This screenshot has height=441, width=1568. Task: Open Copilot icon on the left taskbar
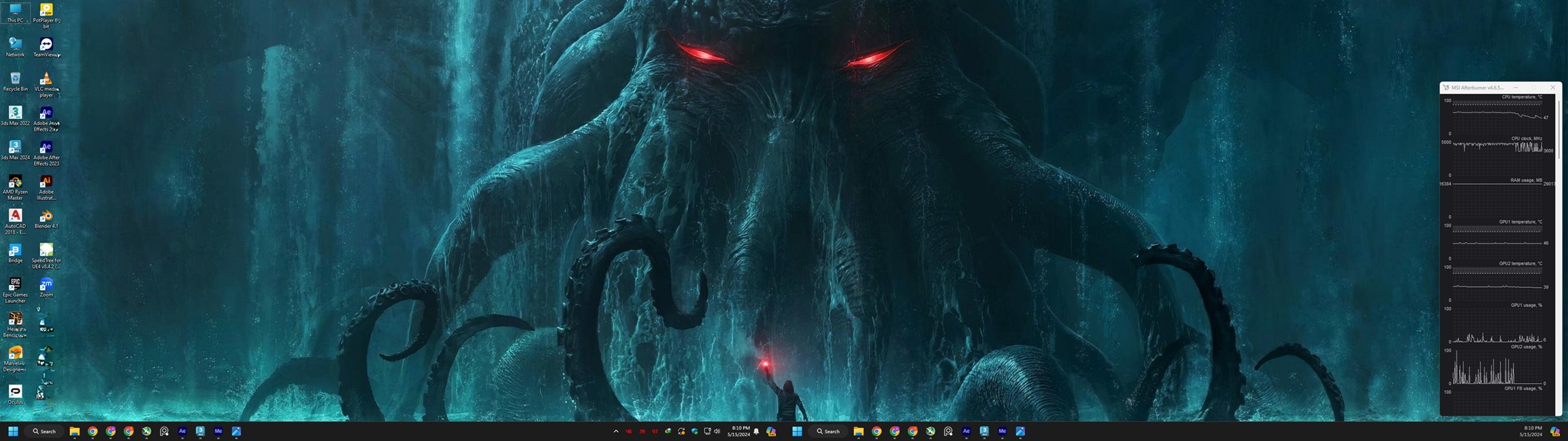coord(771,431)
